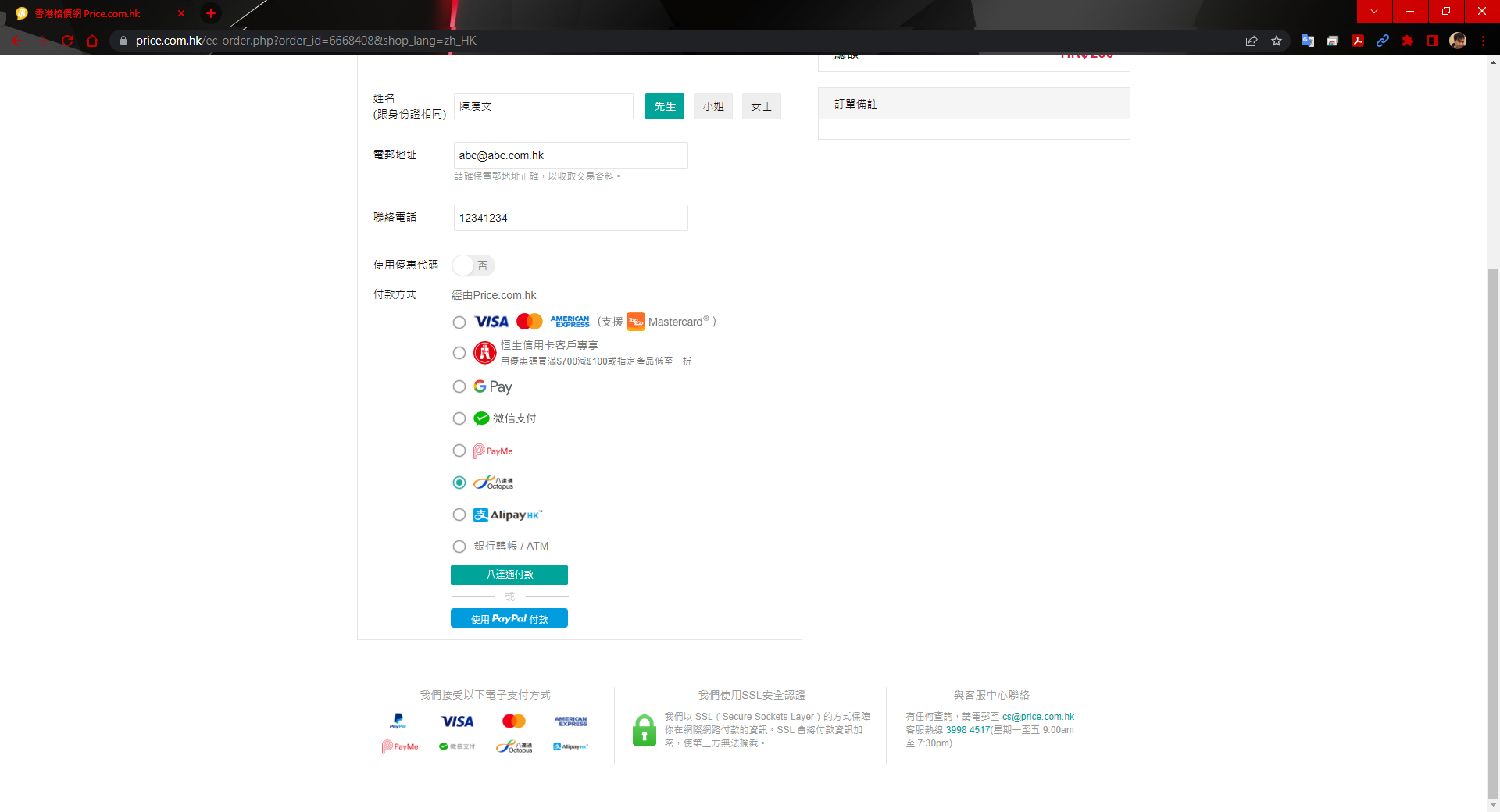Expand the tab search chevron in title bar

click(x=1374, y=11)
